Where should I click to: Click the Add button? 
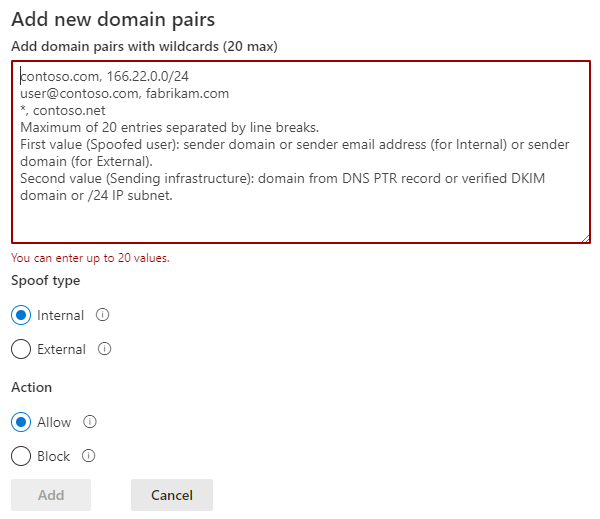(x=51, y=495)
